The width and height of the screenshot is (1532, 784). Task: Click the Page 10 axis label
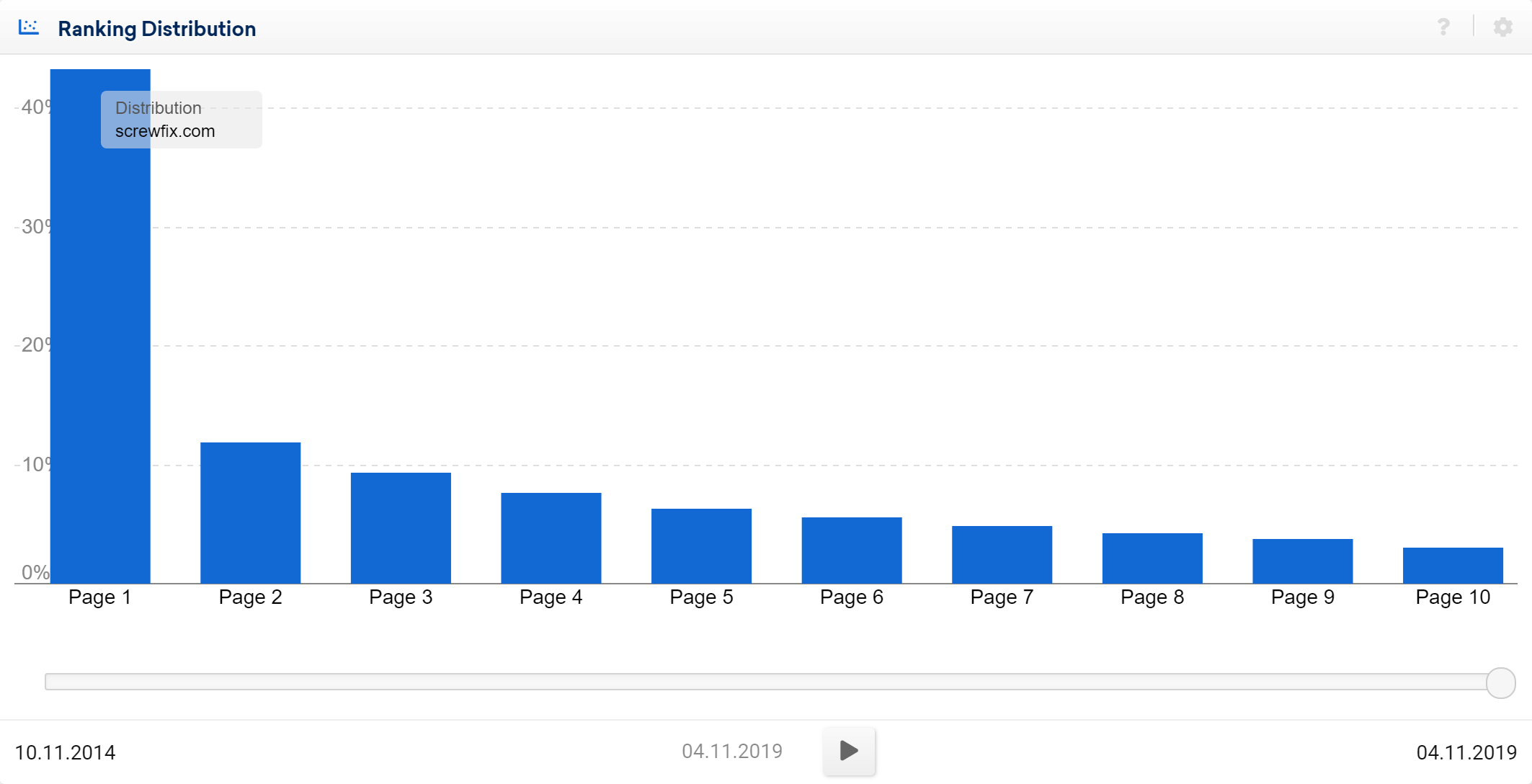(1453, 597)
